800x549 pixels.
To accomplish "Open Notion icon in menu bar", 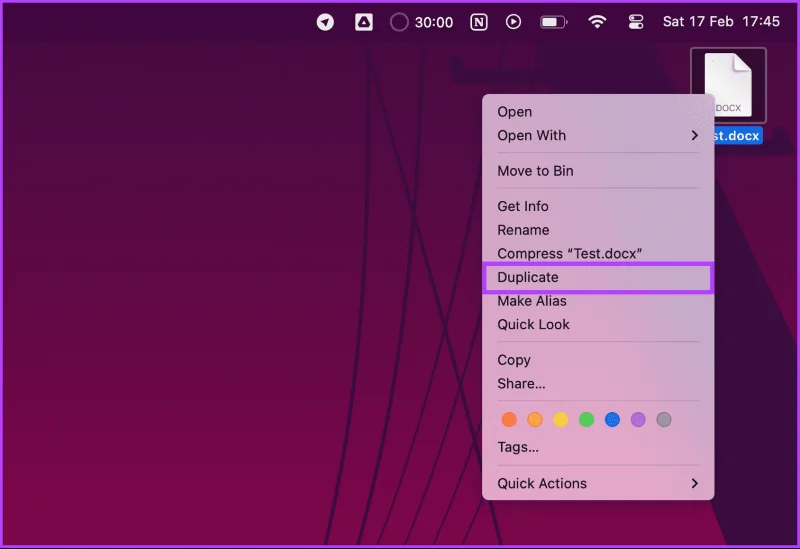I will point(479,22).
